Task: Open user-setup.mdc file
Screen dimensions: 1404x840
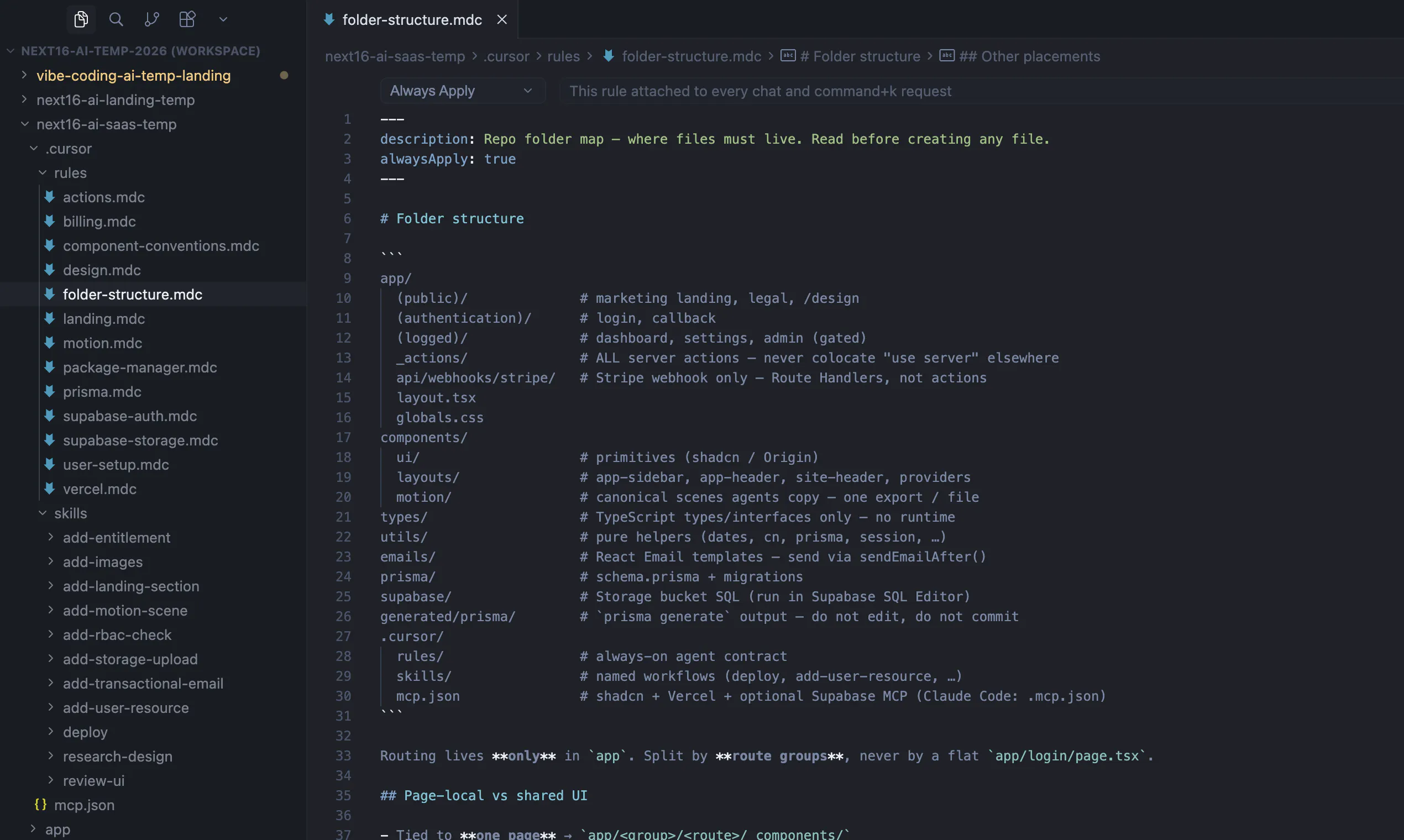Action: 116,465
